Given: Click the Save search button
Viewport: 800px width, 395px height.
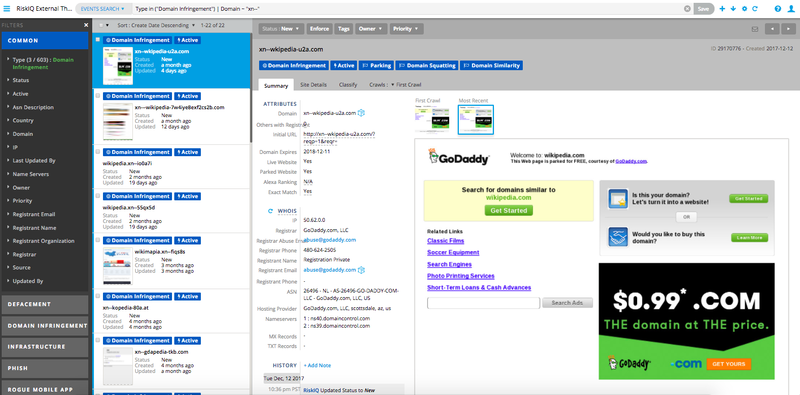Looking at the screenshot, I should (704, 9).
